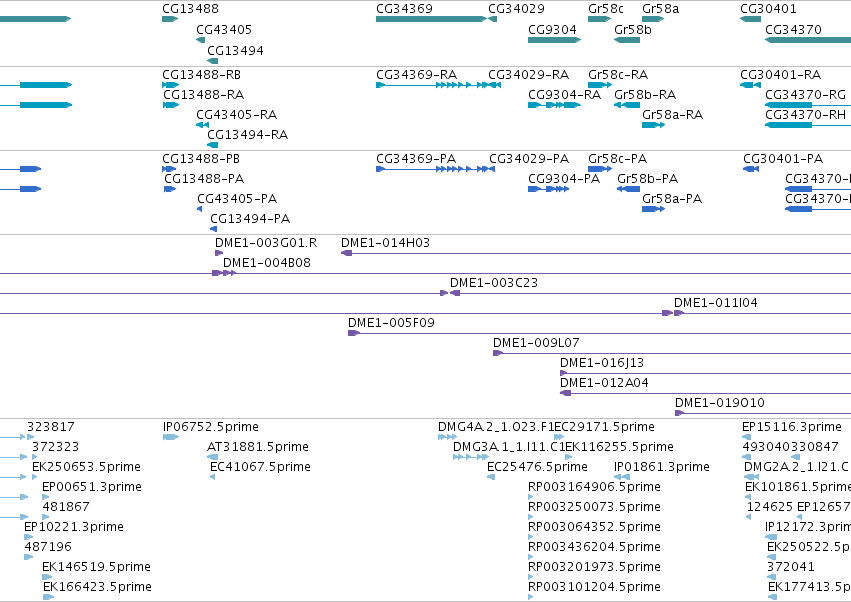This screenshot has width=851, height=602.
Task: Click protein CG9304-PA
Action: 564,179
